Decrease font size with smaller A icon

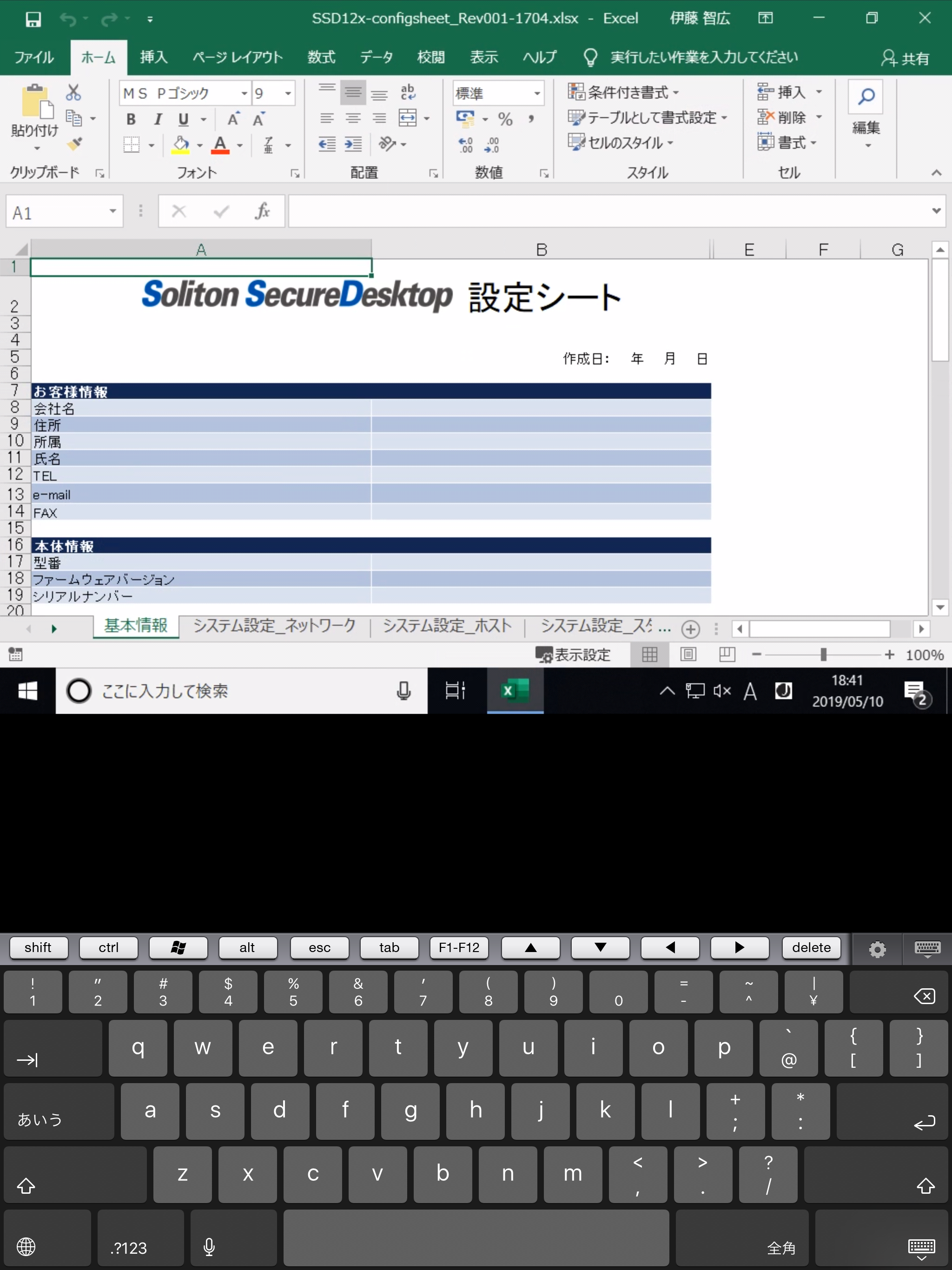coord(258,119)
